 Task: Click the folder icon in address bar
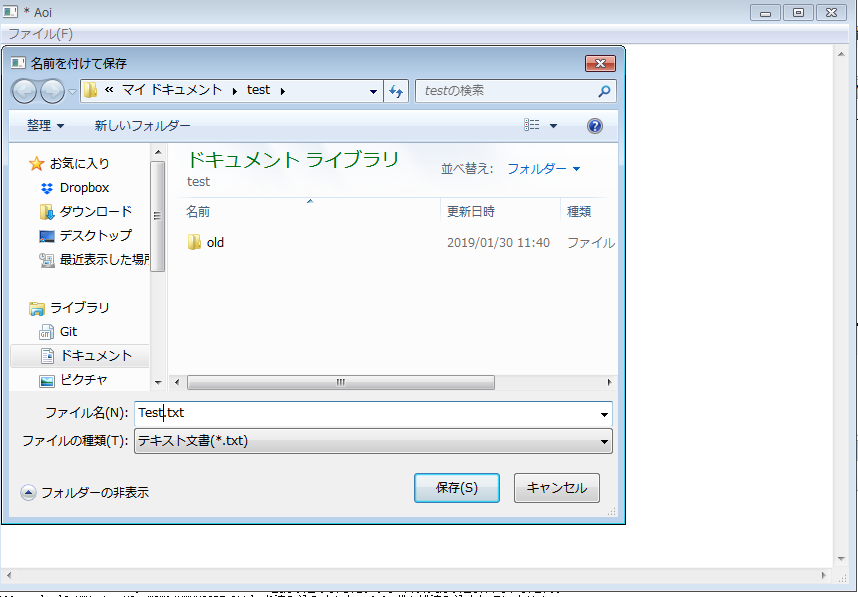pos(90,90)
